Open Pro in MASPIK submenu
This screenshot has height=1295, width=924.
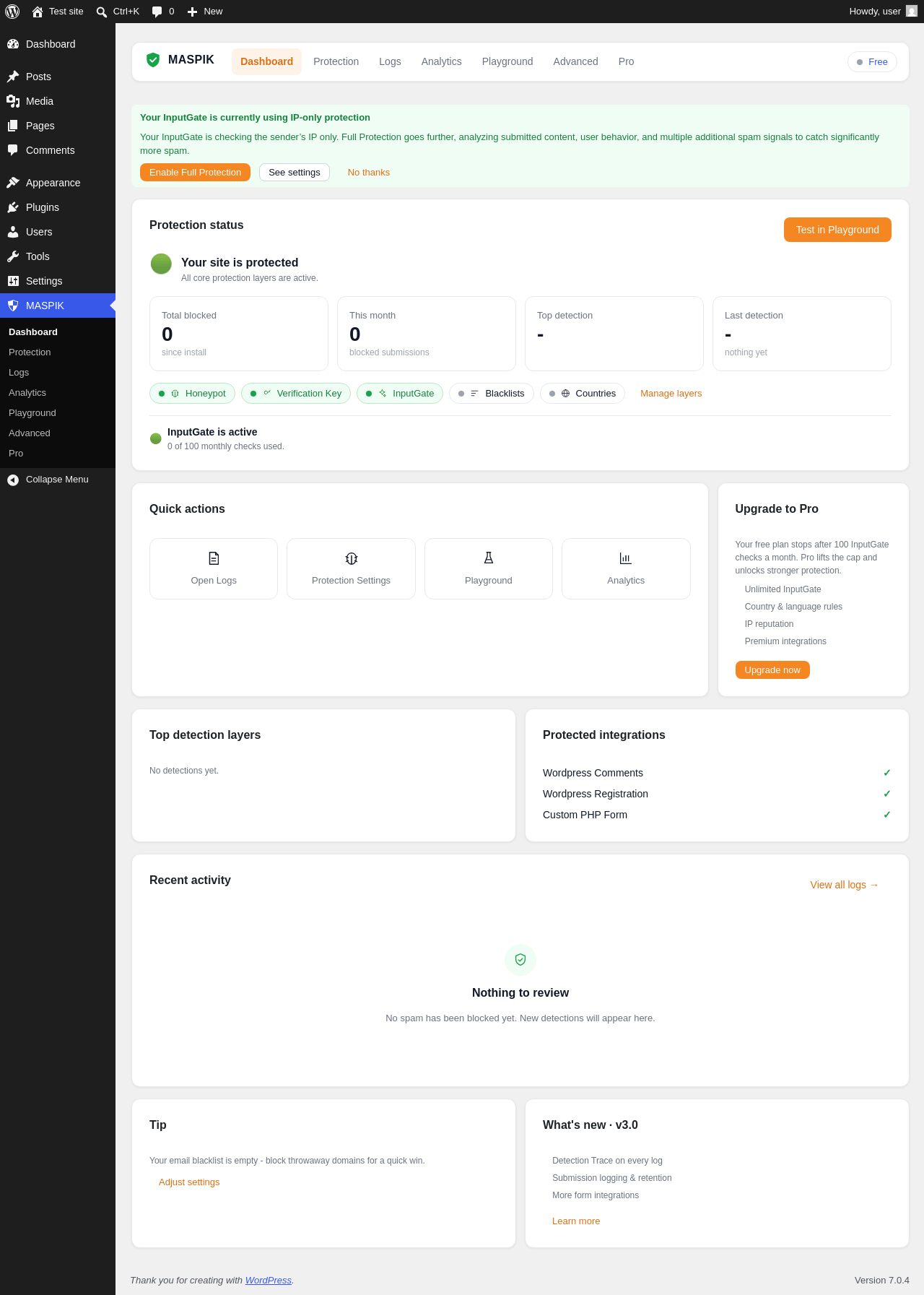[x=58, y=454]
